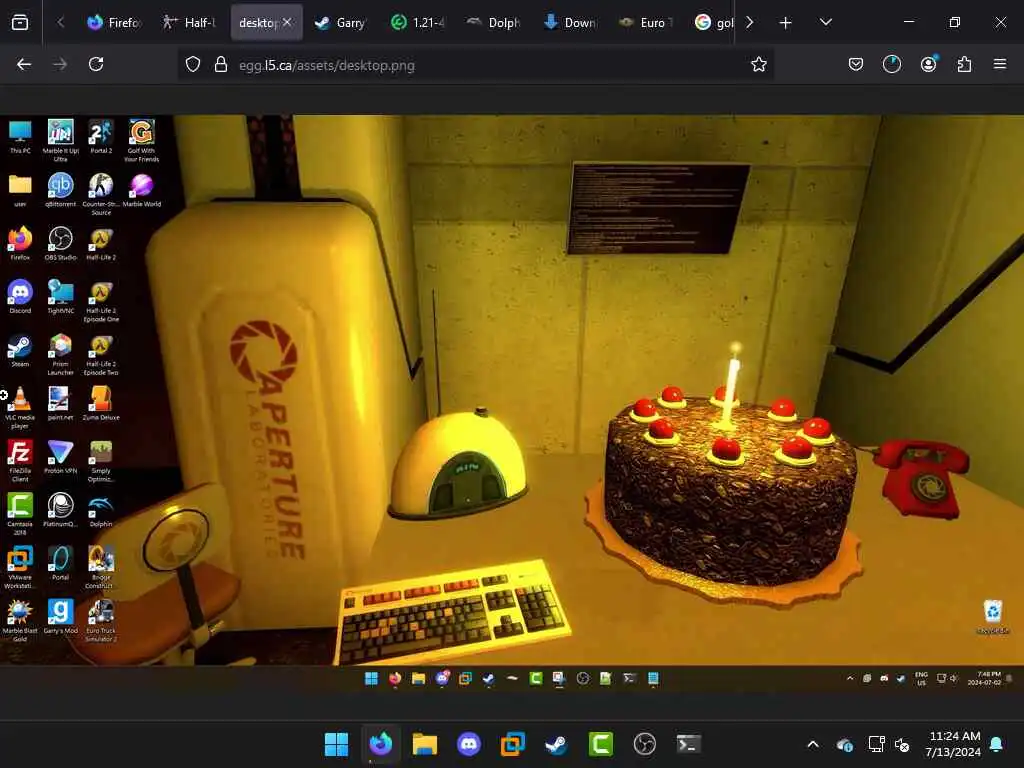The width and height of the screenshot is (1024, 768).
Task: Open Steam from the Windows taskbar
Action: [x=556, y=744]
